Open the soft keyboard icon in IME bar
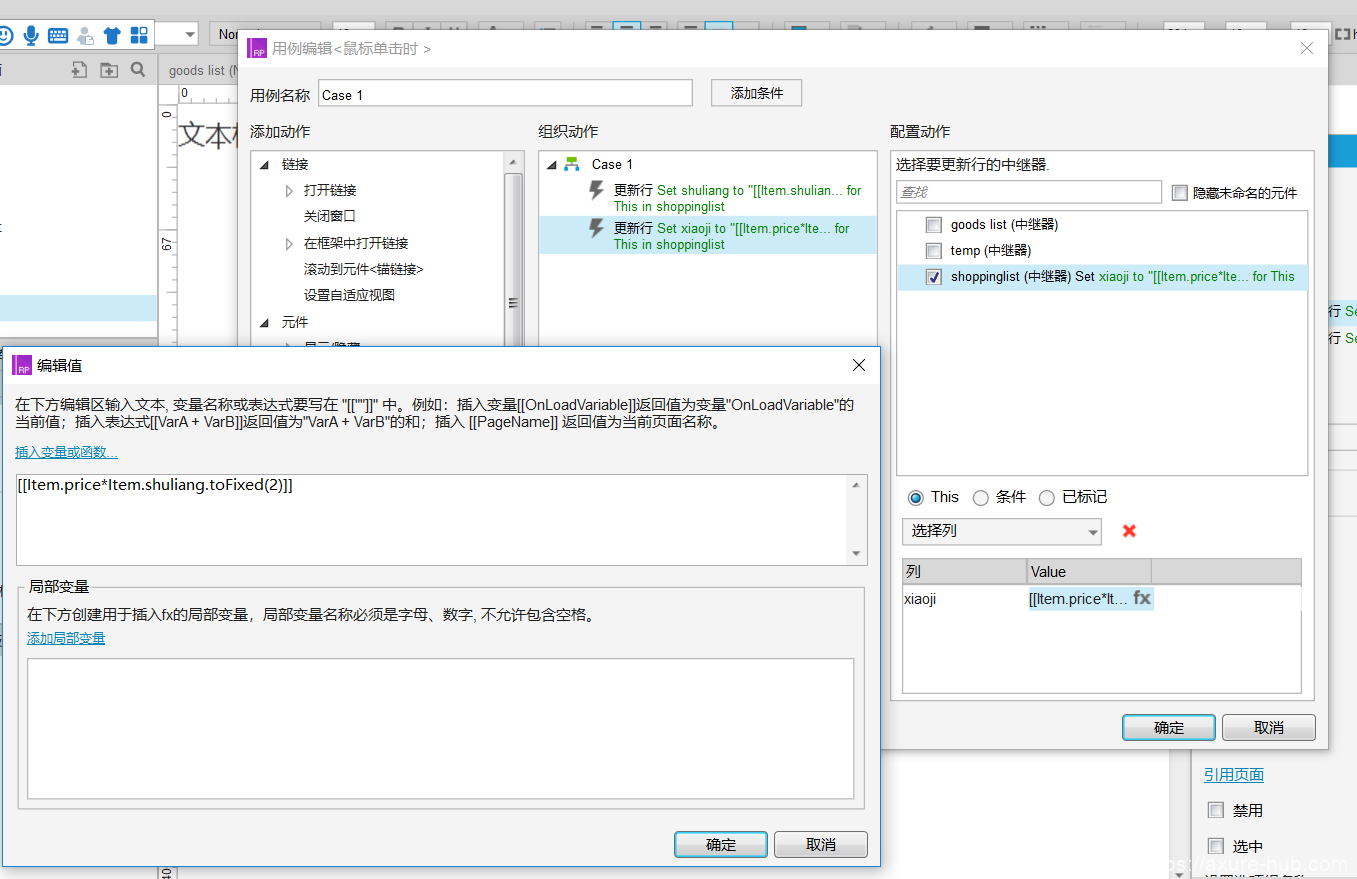1357x879 pixels. (x=58, y=35)
